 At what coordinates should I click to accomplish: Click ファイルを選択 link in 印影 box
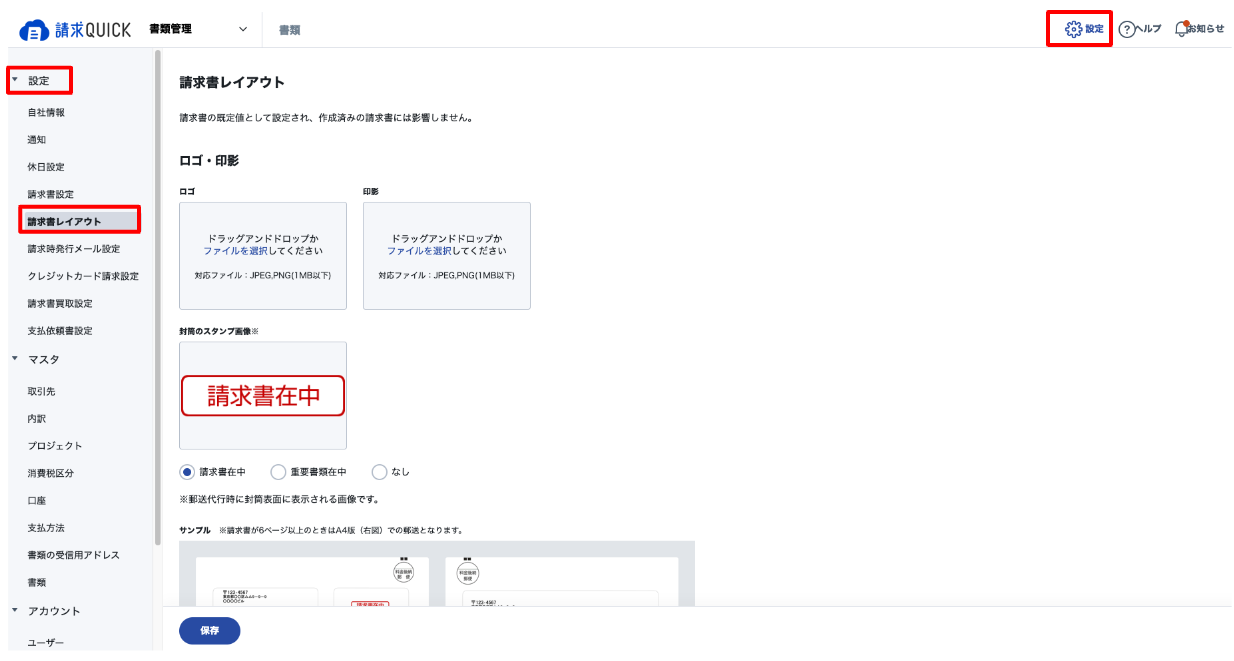420,251
